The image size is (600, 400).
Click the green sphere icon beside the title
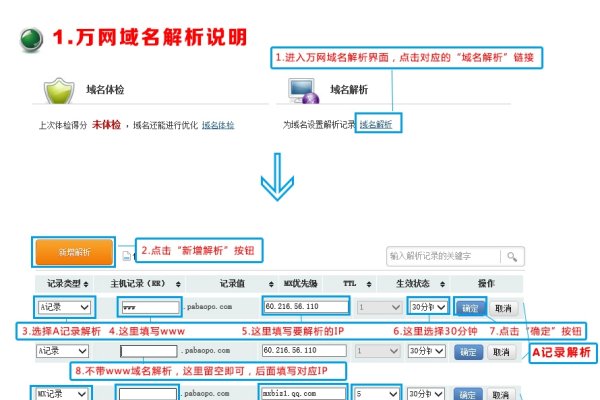pyautogui.click(x=32, y=38)
